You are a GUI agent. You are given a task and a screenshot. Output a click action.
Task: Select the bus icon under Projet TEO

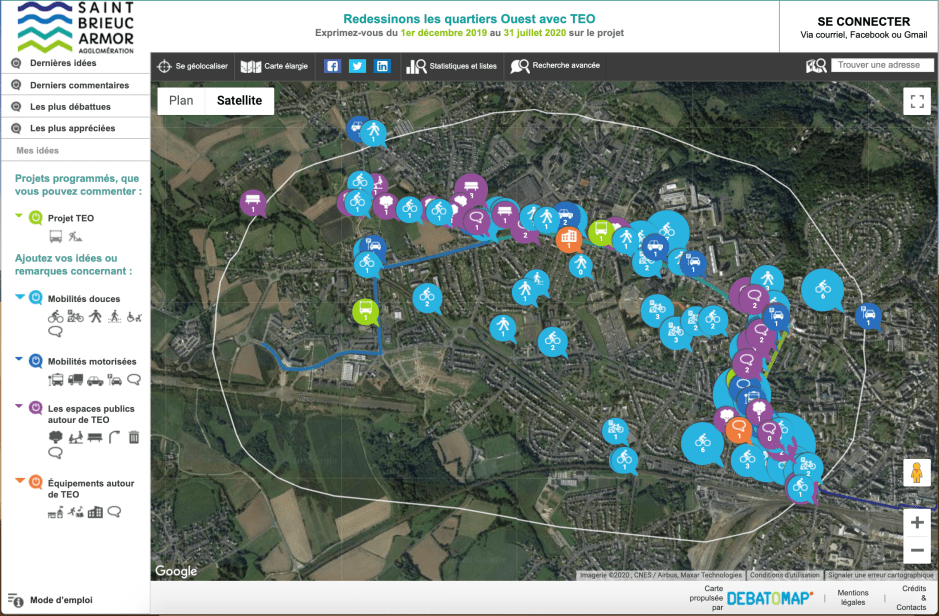click(56, 236)
